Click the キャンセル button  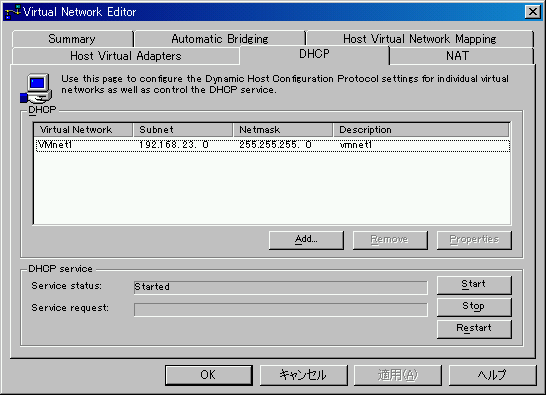click(x=303, y=375)
